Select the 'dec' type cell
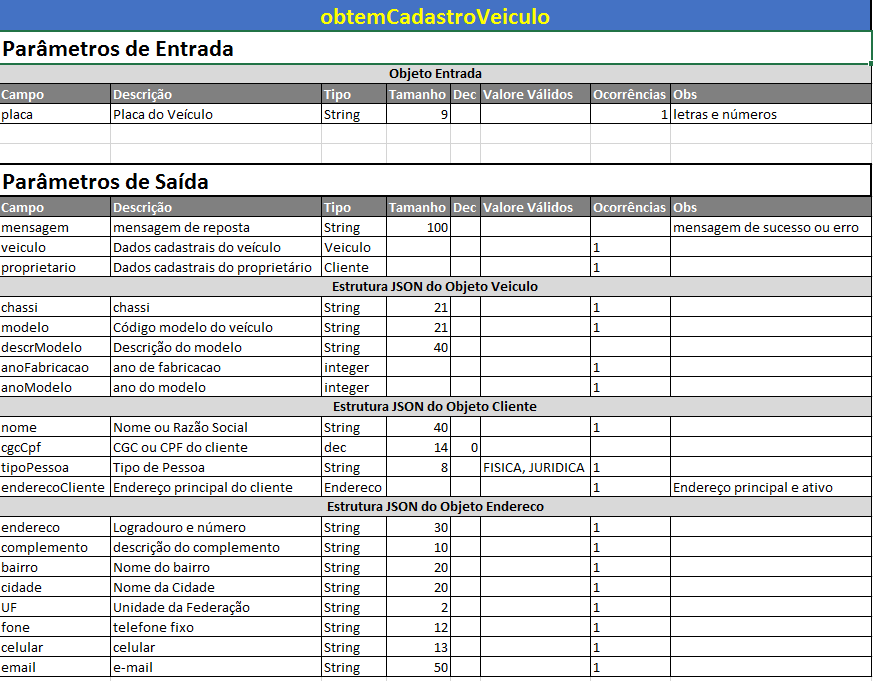Viewport: 873px width, 681px height. click(x=354, y=448)
